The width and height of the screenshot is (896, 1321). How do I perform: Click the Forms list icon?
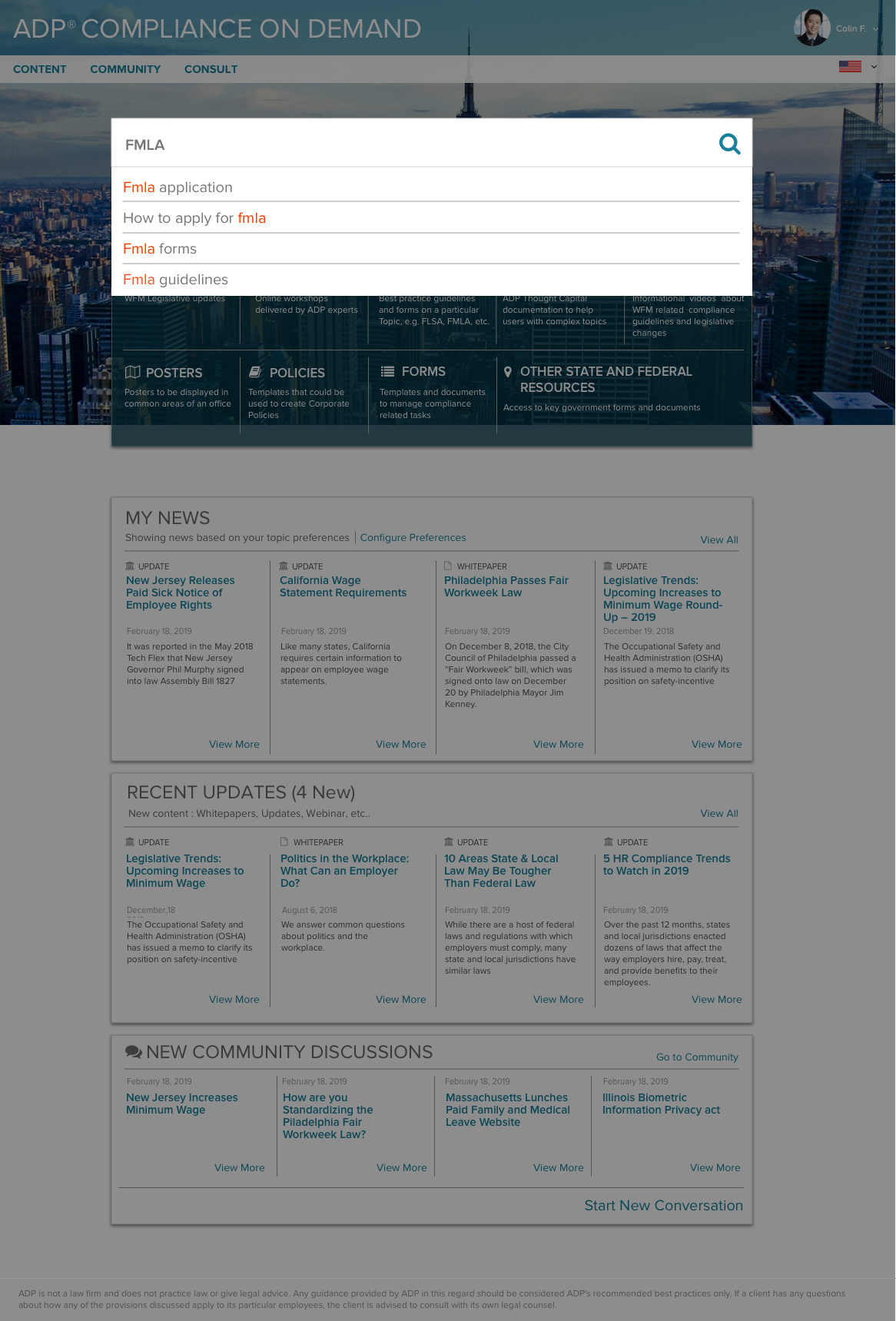click(387, 372)
